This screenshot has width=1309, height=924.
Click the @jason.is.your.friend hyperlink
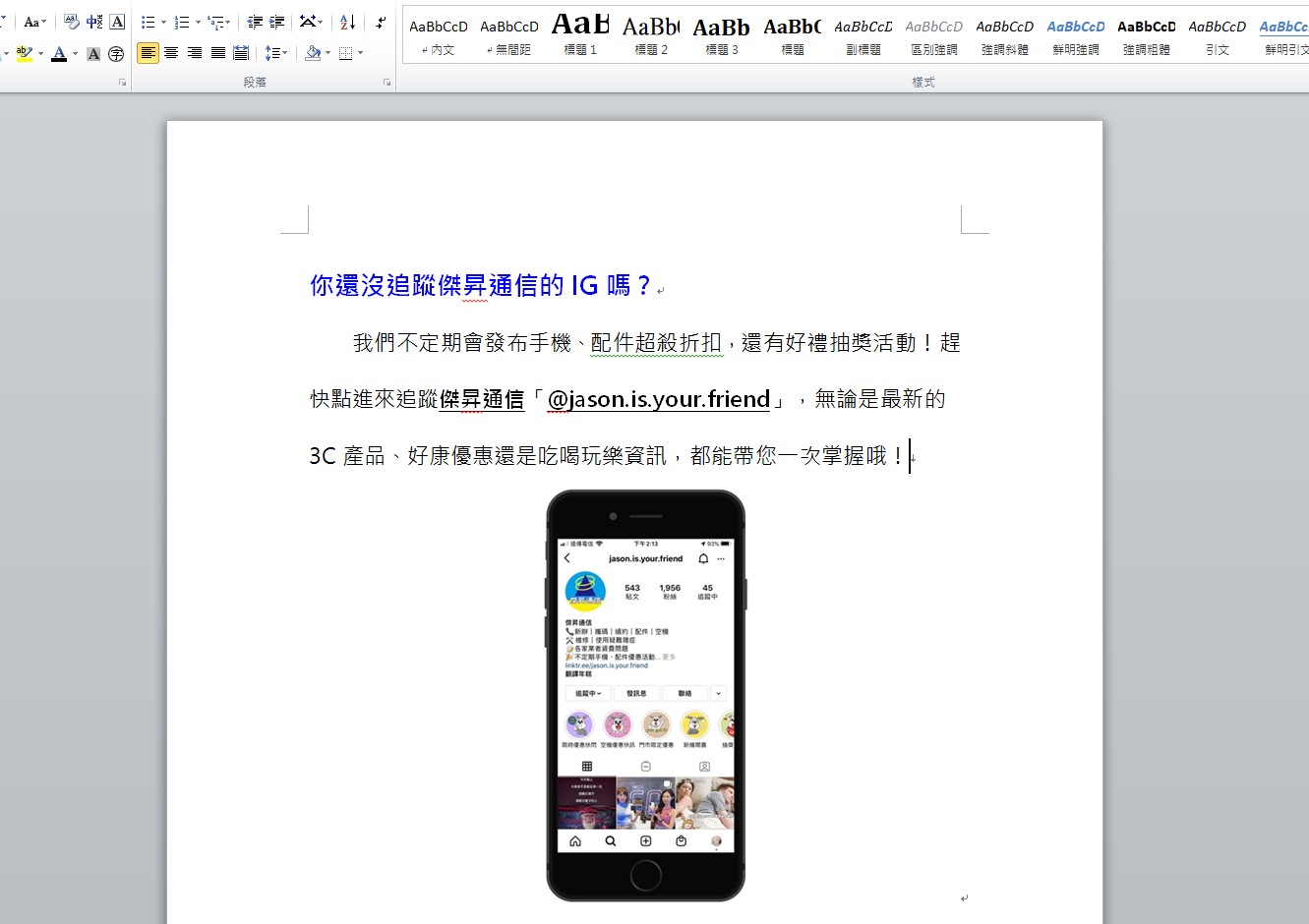click(x=659, y=399)
